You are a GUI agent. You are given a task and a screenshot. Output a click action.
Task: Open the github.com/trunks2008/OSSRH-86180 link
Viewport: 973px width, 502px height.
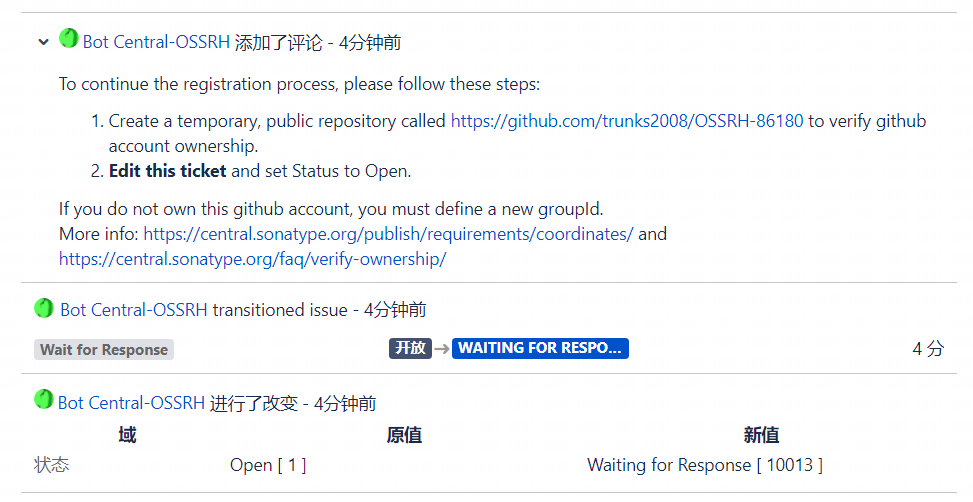(x=627, y=121)
